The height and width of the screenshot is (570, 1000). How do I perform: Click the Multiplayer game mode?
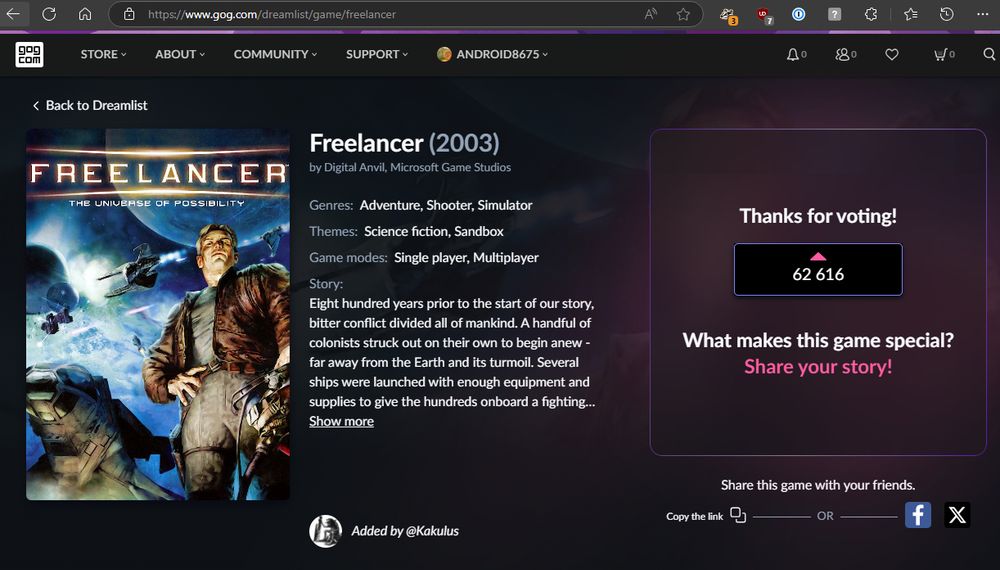tap(504, 258)
